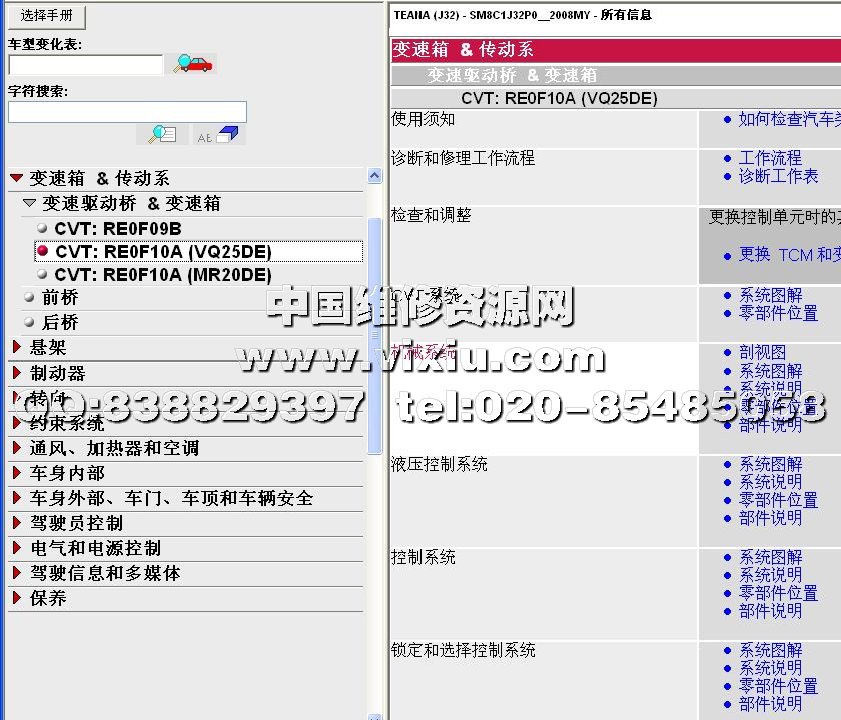Click the tree scrollbar up arrow

375,175
